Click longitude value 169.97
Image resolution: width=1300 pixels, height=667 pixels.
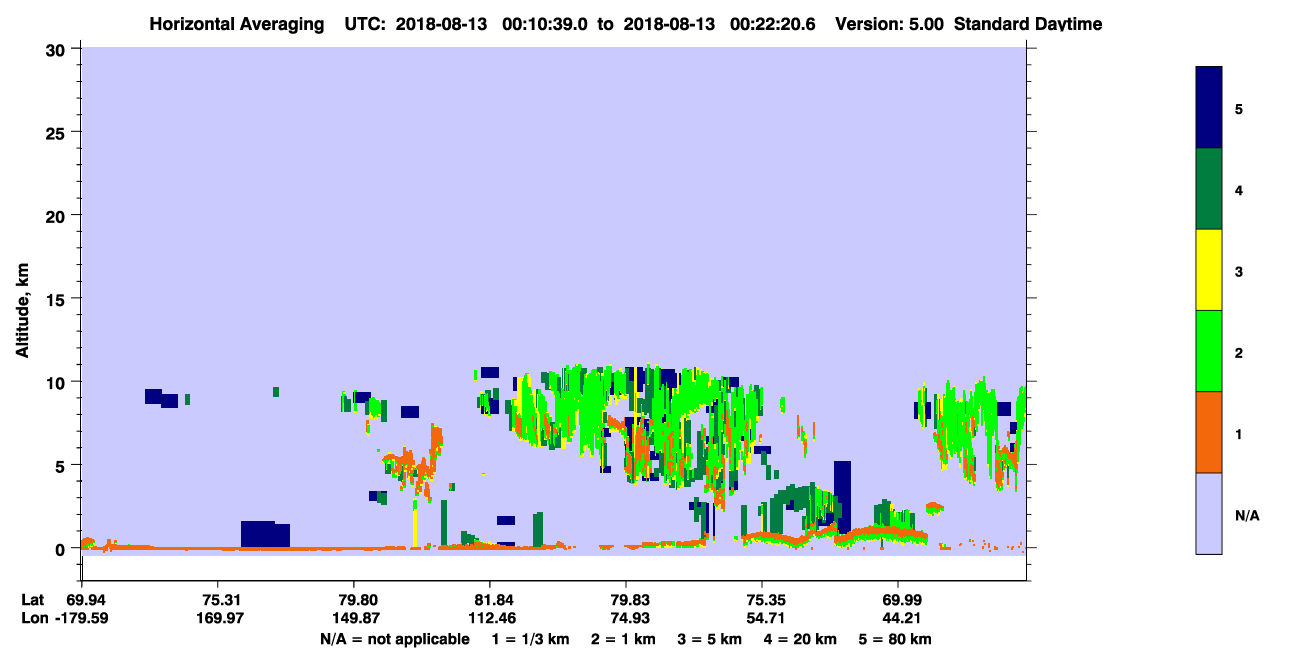click(218, 618)
